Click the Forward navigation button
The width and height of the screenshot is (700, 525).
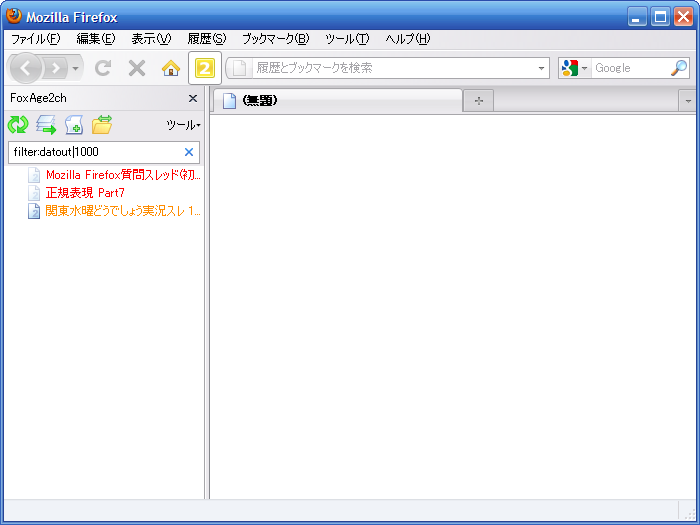(55, 68)
